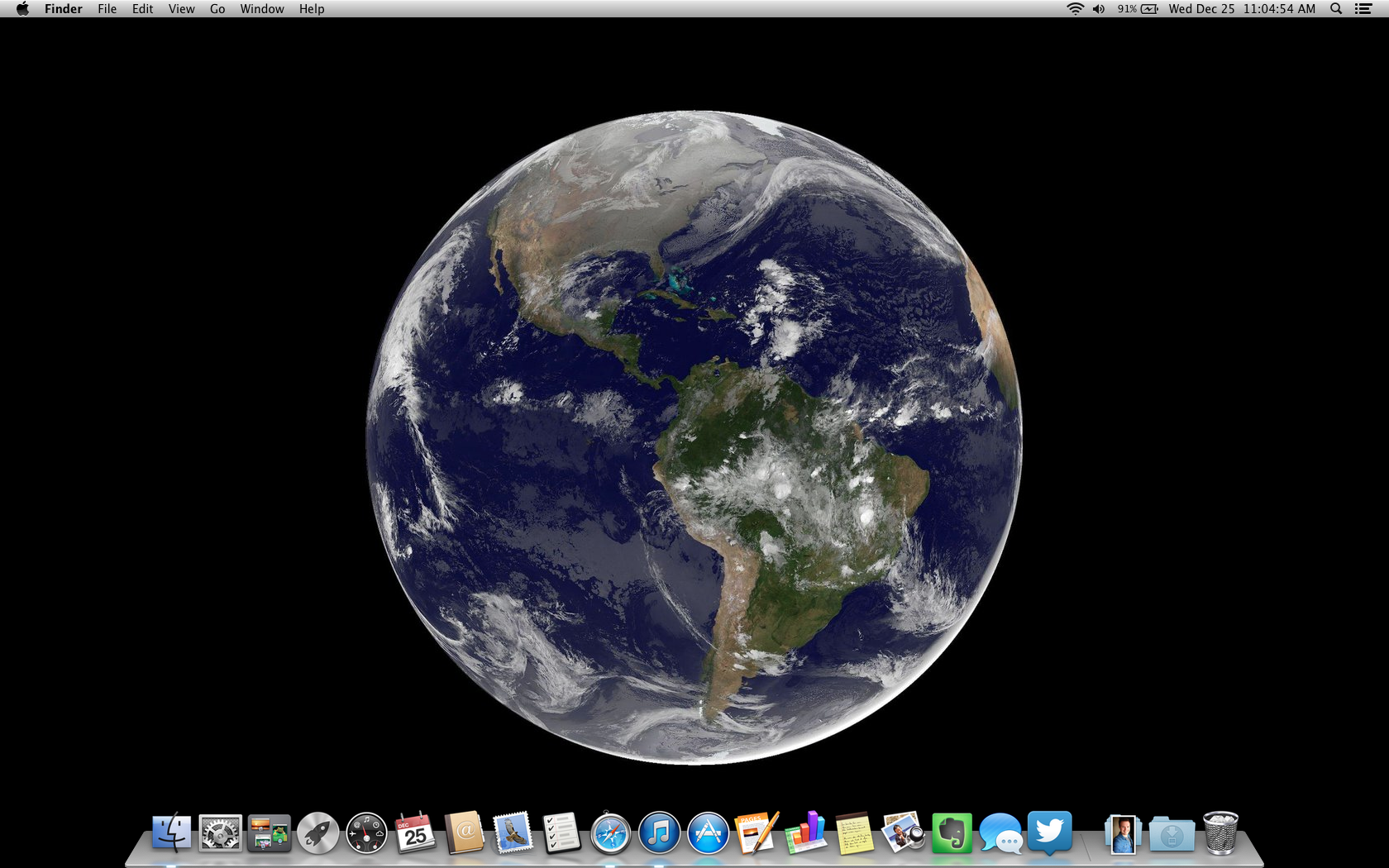
Task: Click the 91% battery status
Action: 1138,9
